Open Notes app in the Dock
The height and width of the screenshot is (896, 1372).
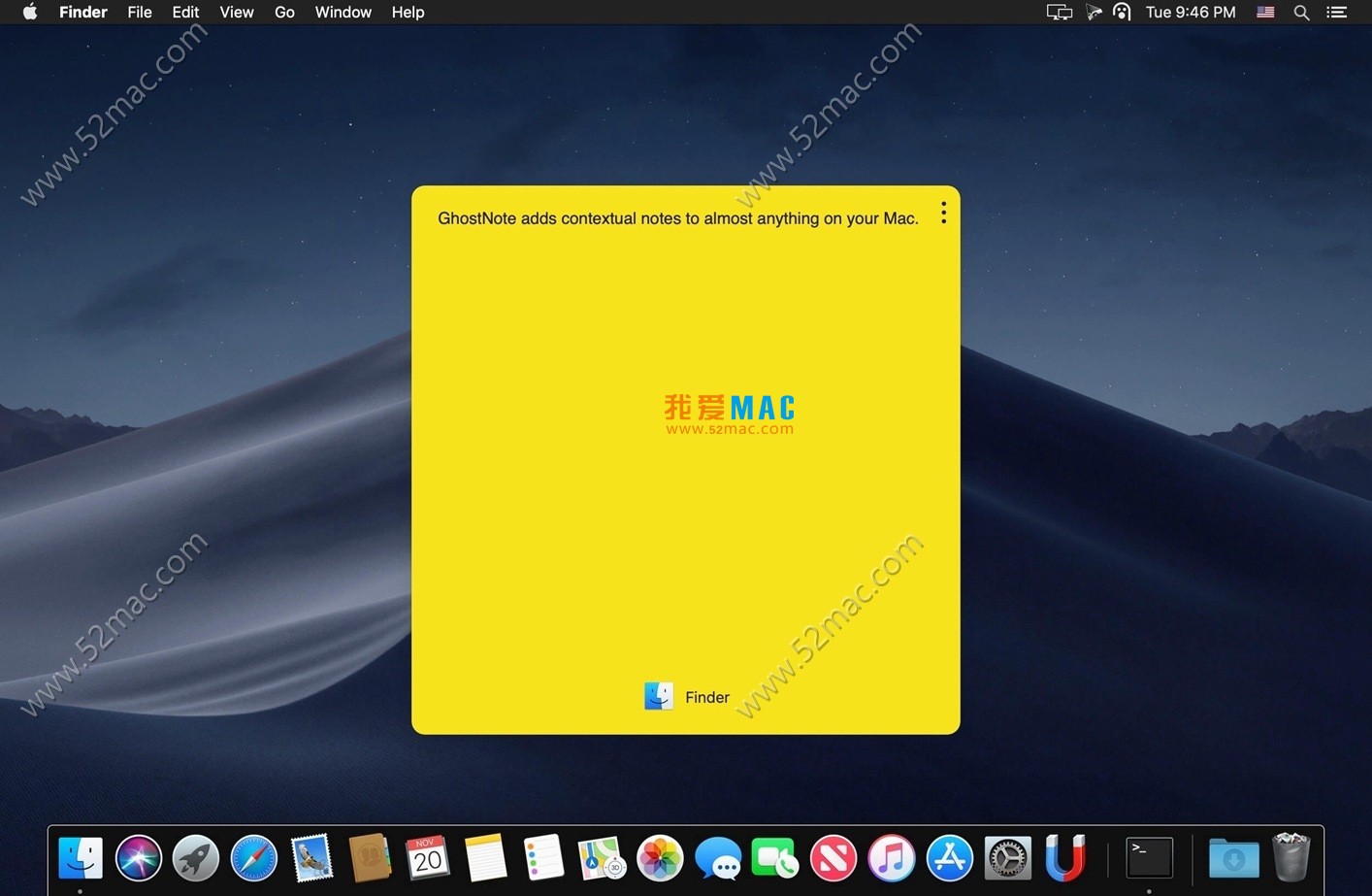485,858
